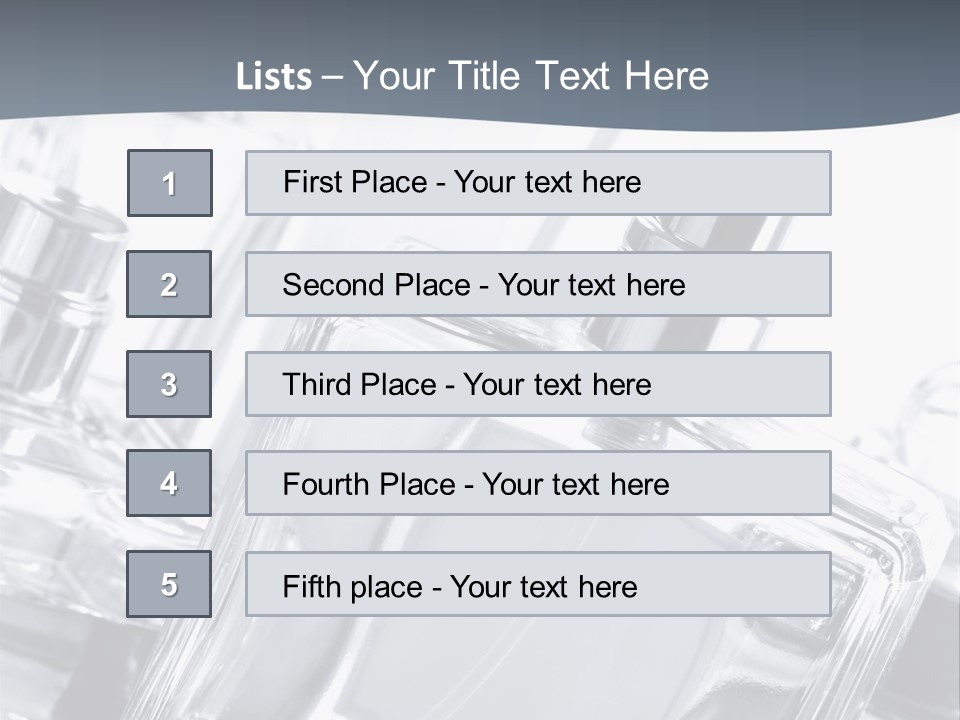Click the "Third Place - Your text here" bar
This screenshot has height=720, width=960.
click(x=538, y=384)
